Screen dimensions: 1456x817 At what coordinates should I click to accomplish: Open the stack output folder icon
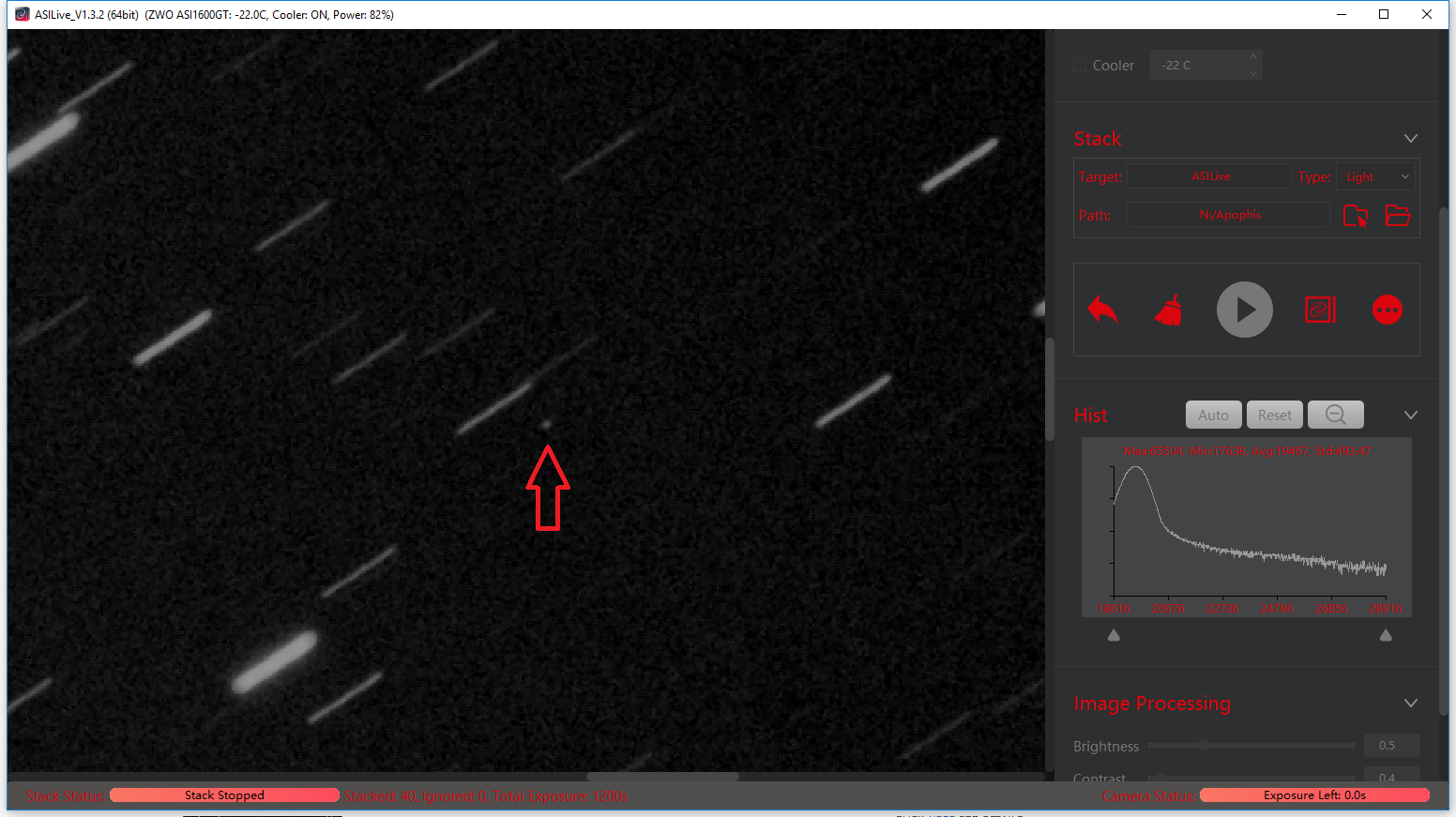tap(1397, 216)
